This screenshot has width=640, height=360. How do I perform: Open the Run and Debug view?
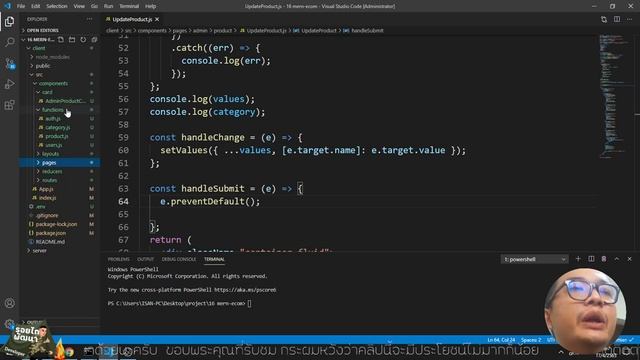9,84
